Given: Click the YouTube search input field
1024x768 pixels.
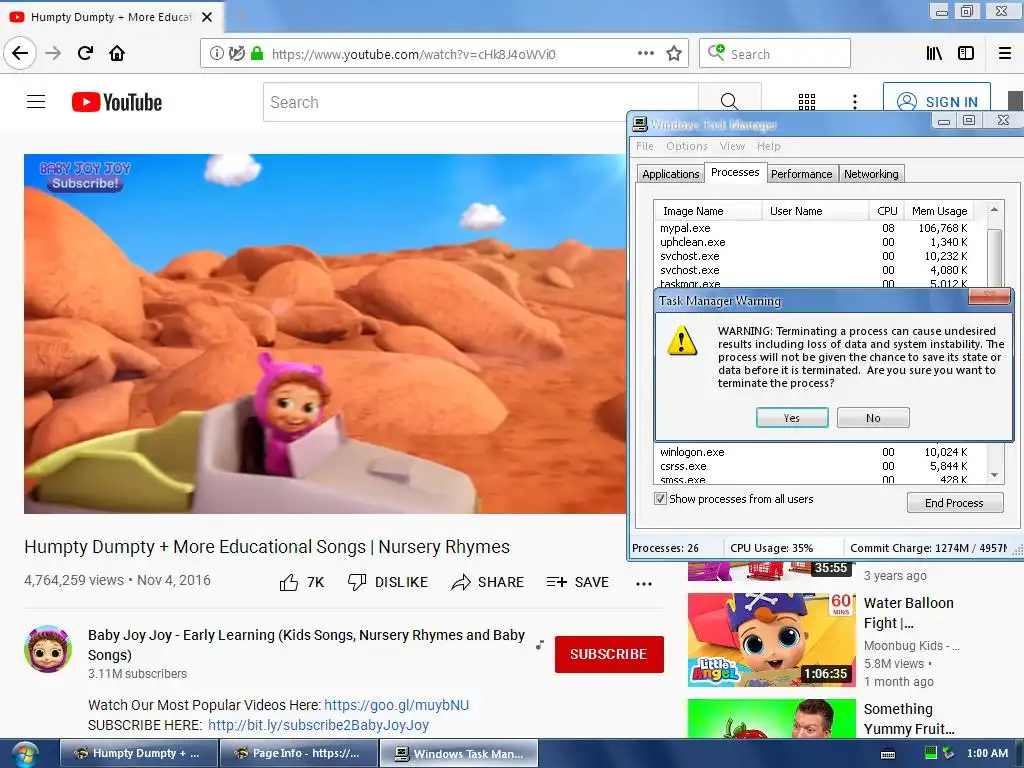Looking at the screenshot, I should tap(481, 102).
